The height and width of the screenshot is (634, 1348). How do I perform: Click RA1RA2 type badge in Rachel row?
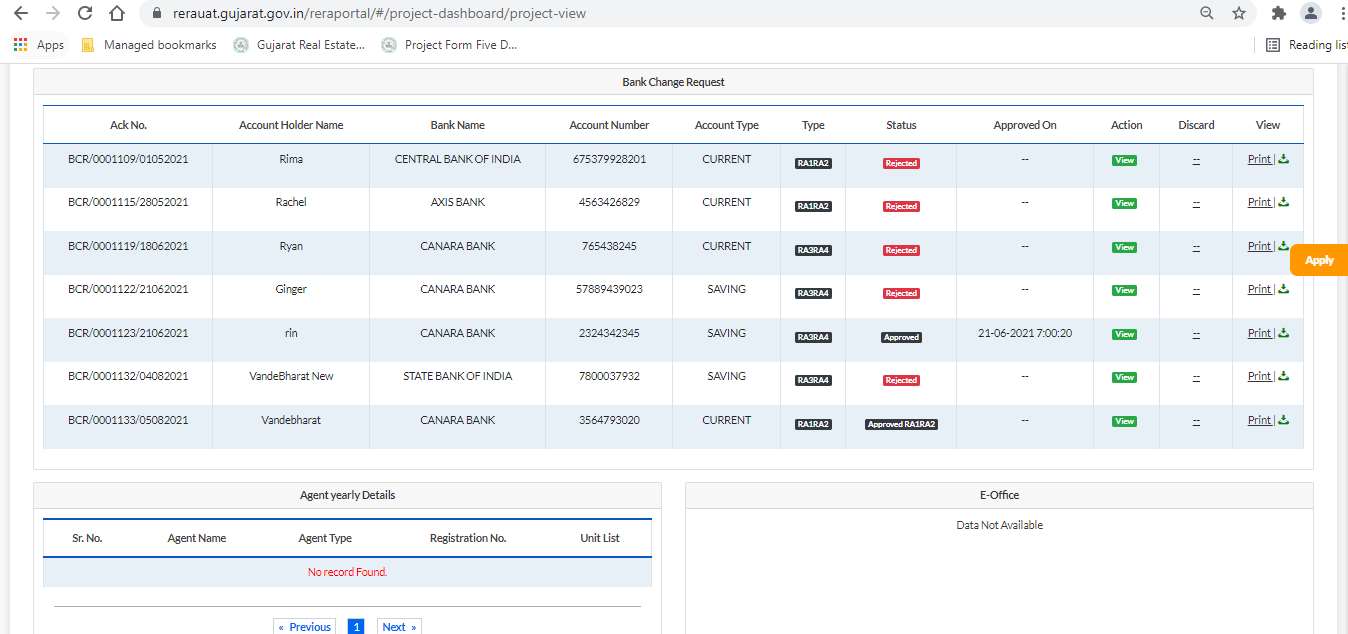click(x=813, y=206)
